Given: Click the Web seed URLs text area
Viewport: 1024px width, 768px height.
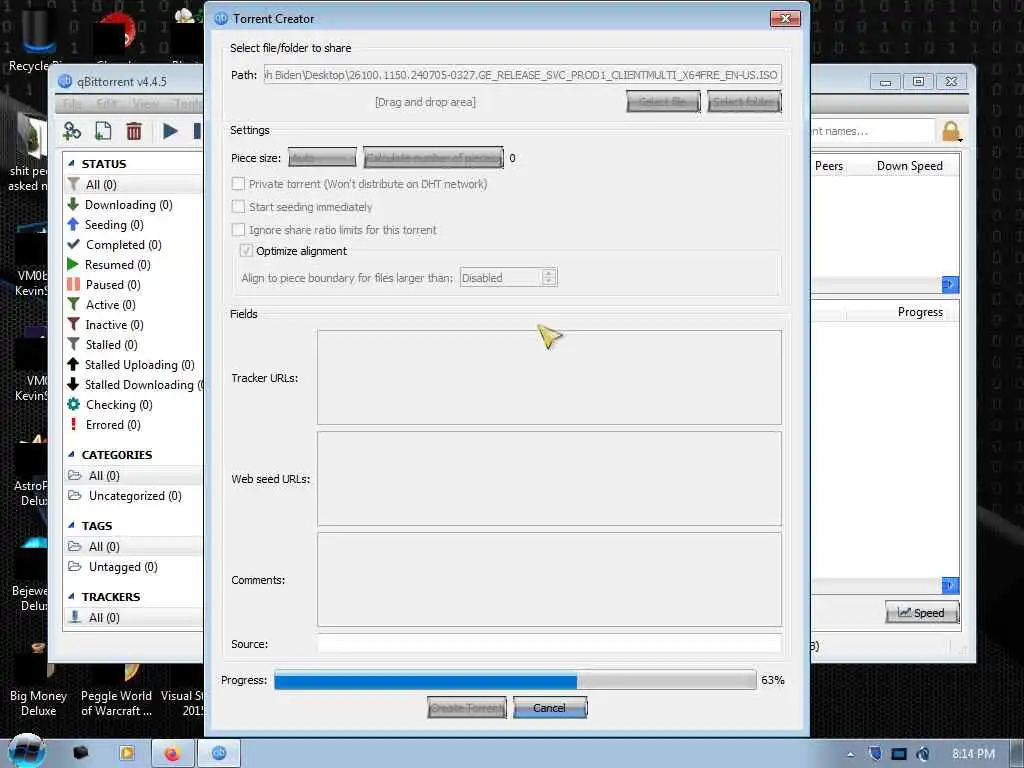Looking at the screenshot, I should click(x=549, y=479).
